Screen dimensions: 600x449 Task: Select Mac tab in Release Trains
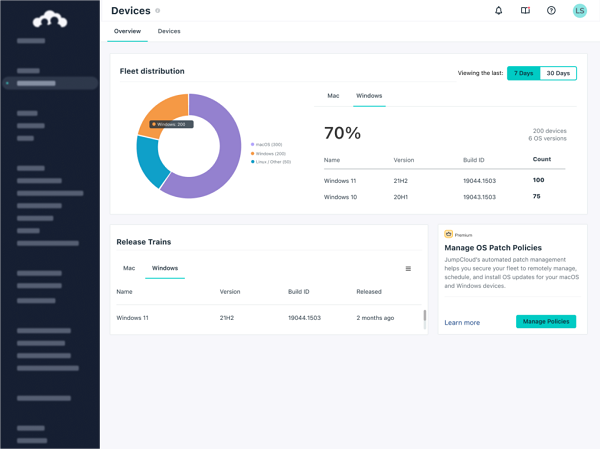[129, 268]
